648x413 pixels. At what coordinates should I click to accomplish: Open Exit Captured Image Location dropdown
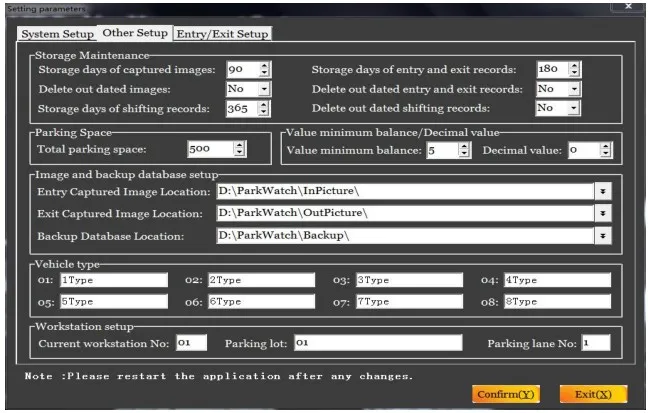tap(603, 213)
